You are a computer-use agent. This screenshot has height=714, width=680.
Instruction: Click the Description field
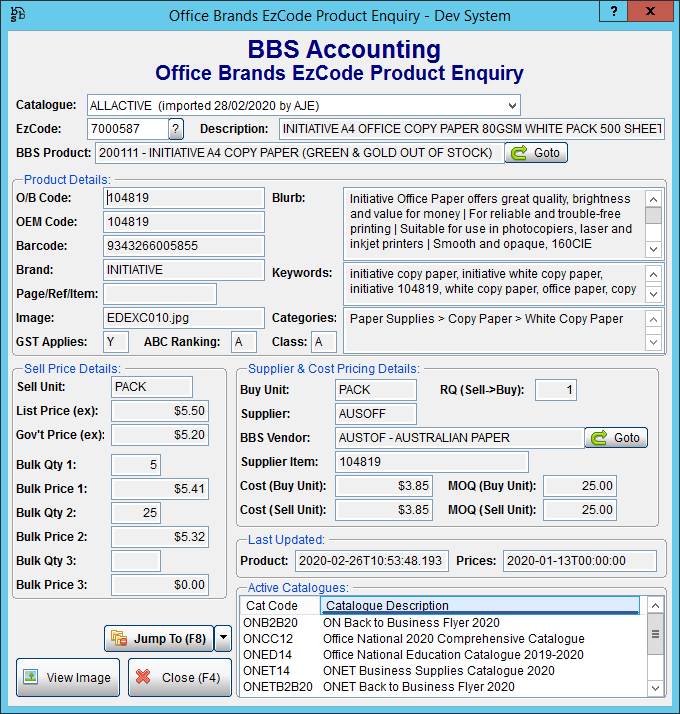click(472, 129)
